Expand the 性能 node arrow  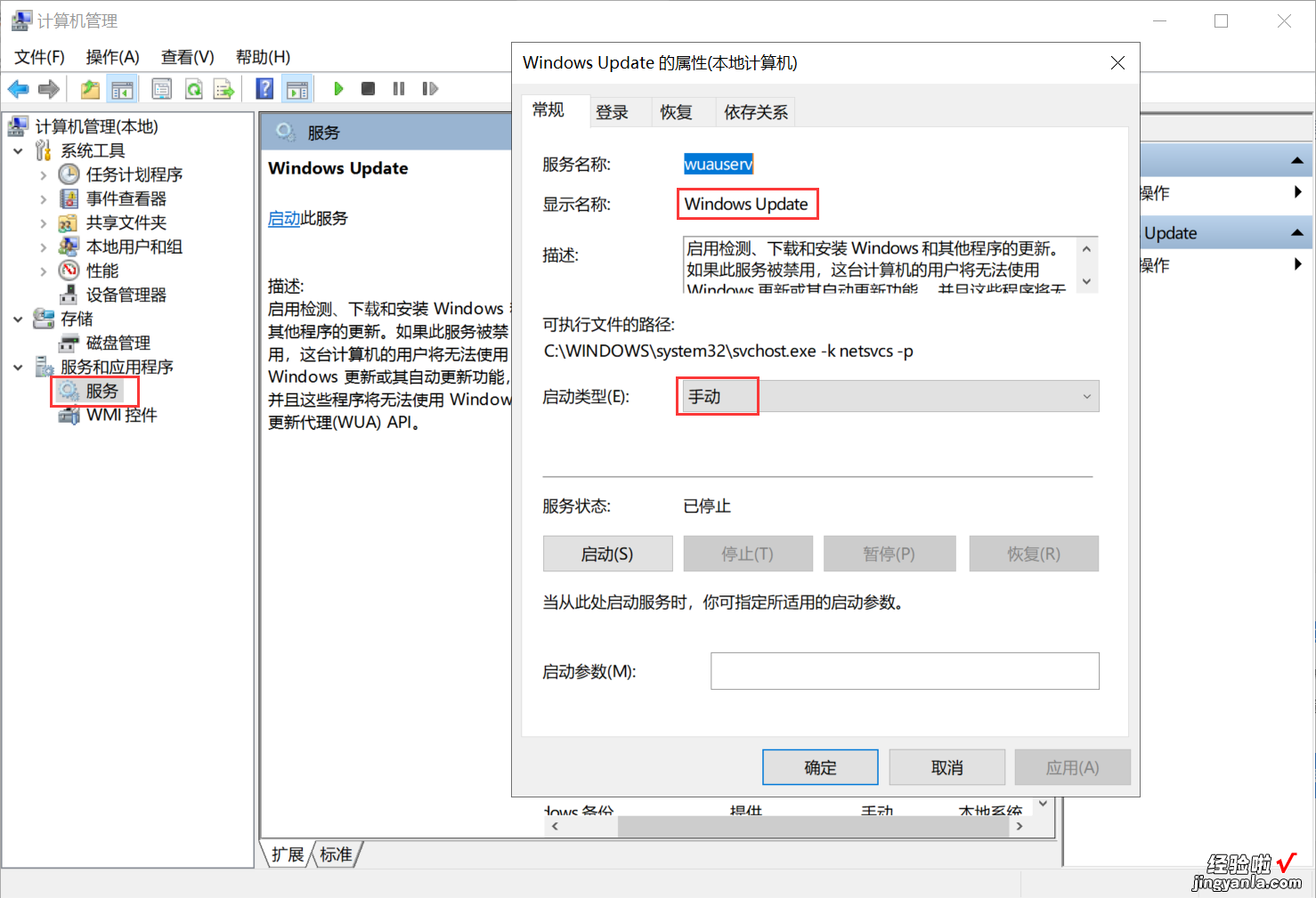pyautogui.click(x=43, y=271)
